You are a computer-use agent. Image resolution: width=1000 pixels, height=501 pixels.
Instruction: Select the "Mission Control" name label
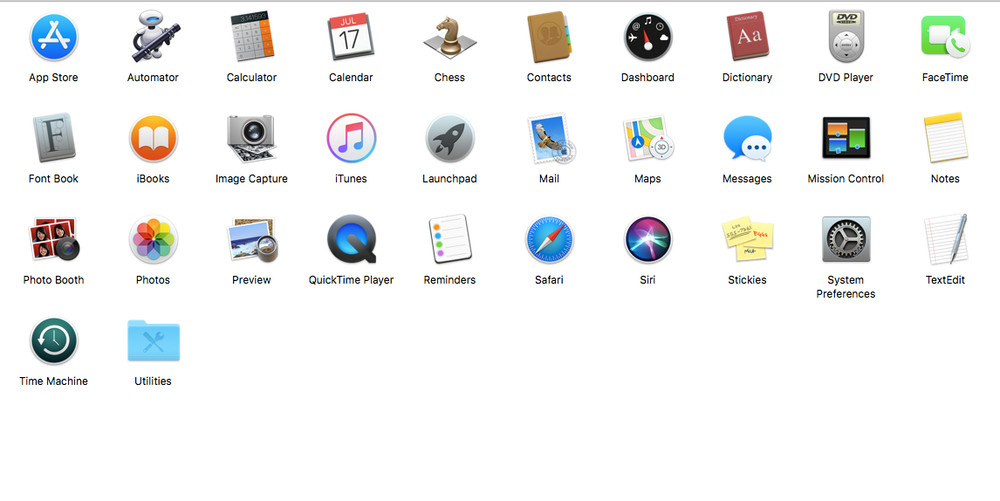point(846,179)
